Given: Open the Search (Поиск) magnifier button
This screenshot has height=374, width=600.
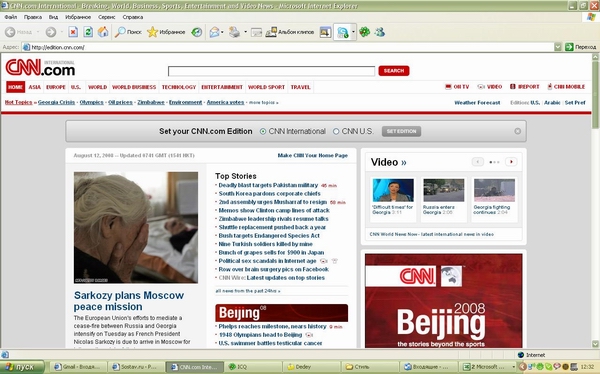Looking at the screenshot, I should coord(129,32).
